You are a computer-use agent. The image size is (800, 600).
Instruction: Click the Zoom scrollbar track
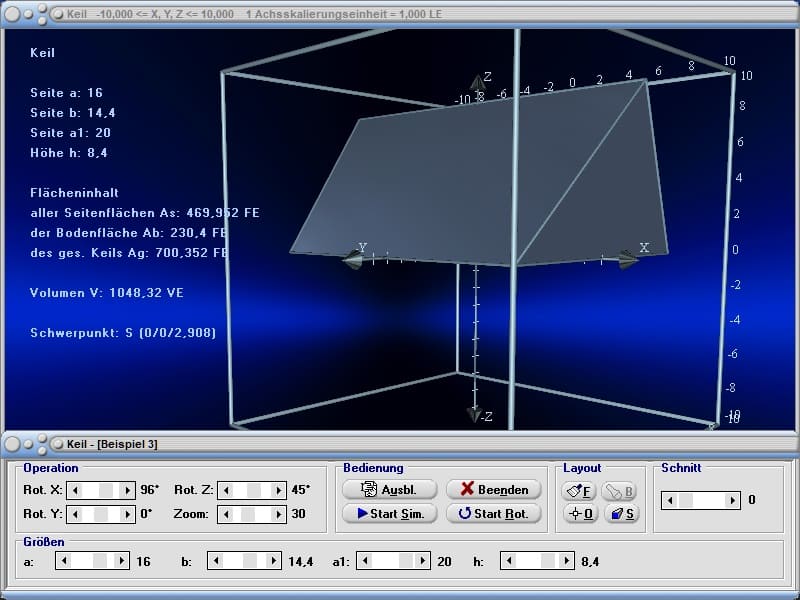252,514
